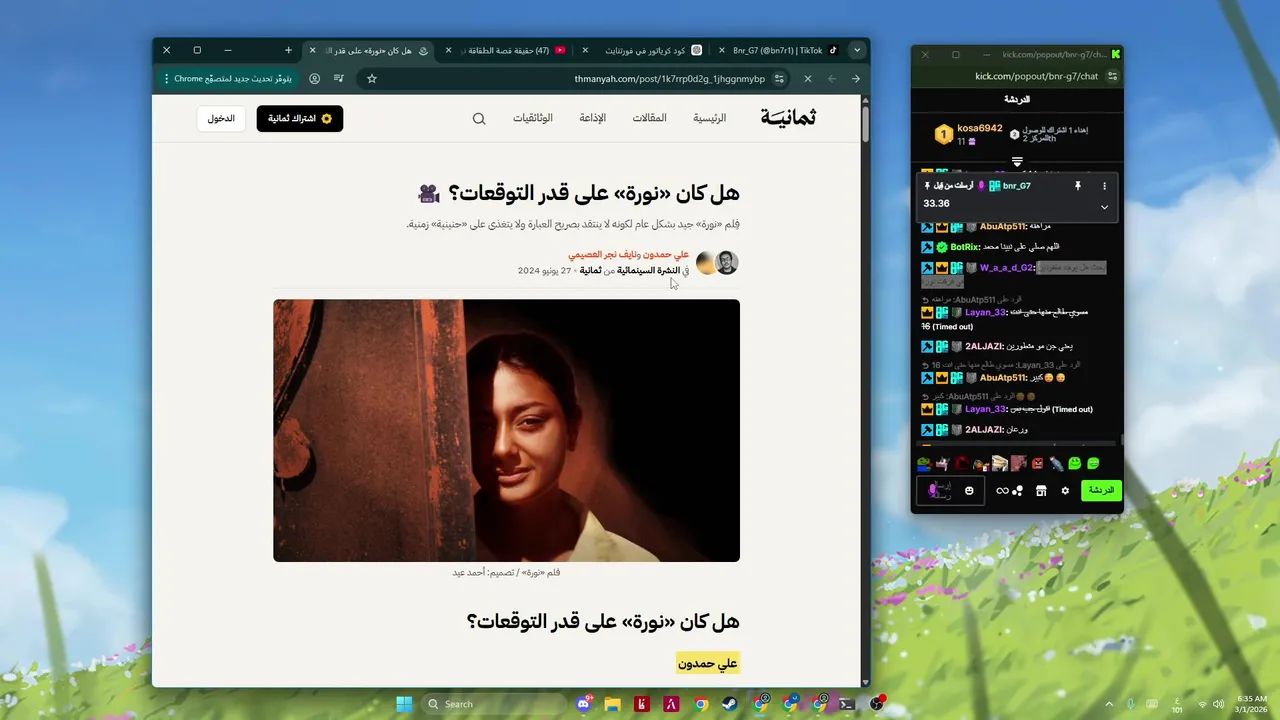Viewport: 1280px width, 720px height.
Task: Open المقالات in the site navigation
Action: click(650, 118)
